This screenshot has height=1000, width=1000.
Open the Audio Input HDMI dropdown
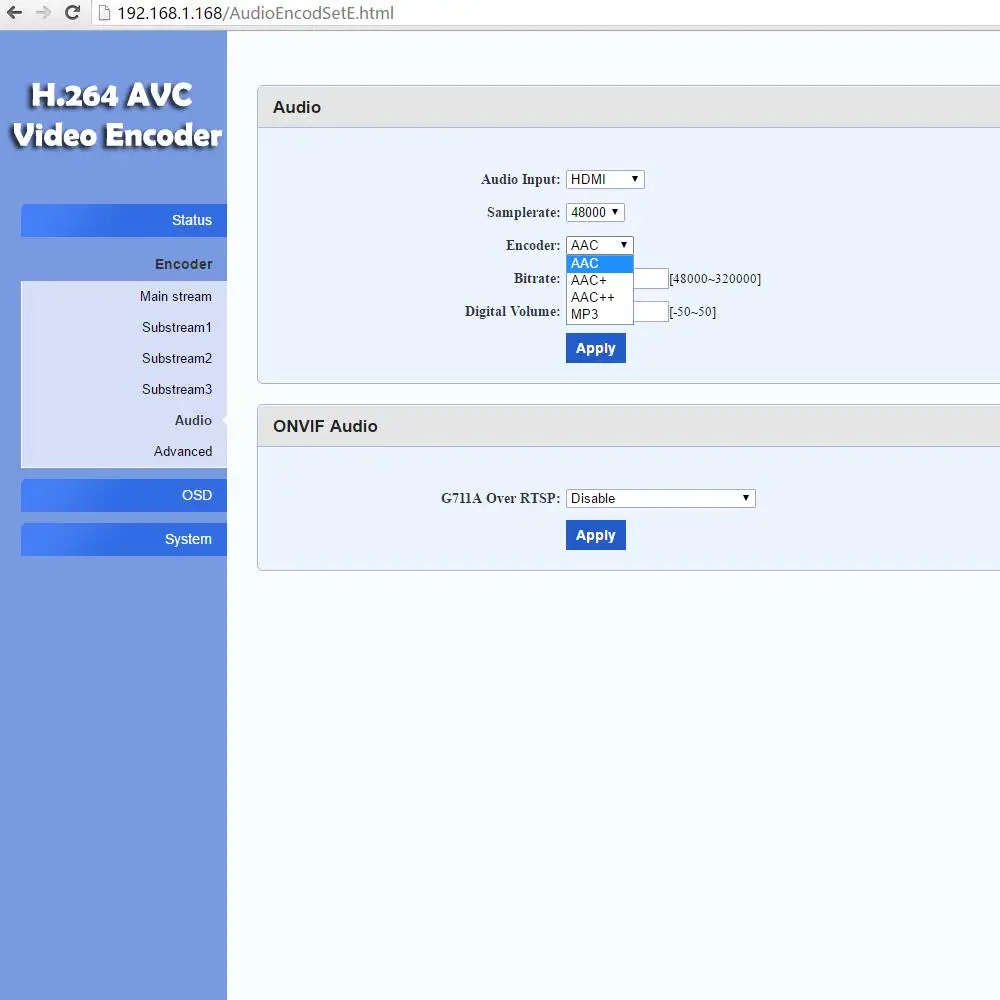point(605,179)
